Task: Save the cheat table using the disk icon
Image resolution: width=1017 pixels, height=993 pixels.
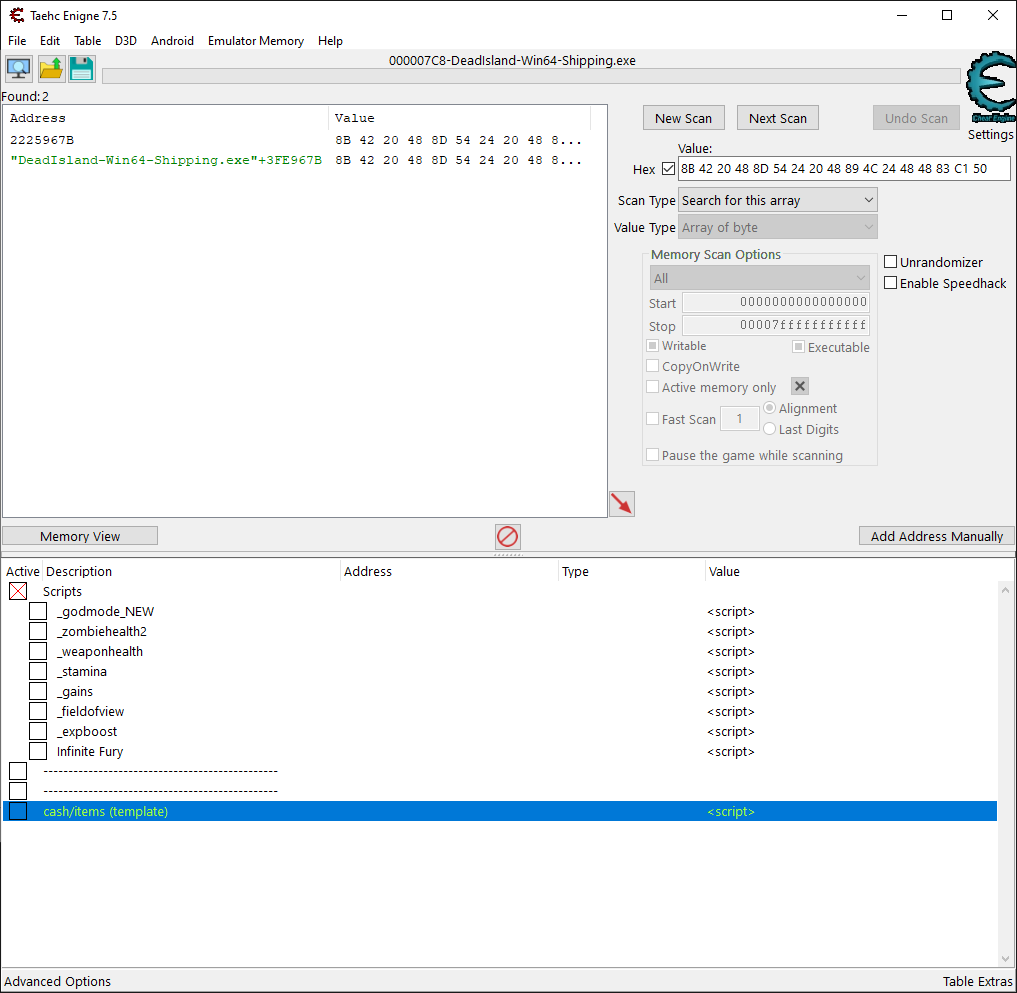Action: click(x=80, y=68)
